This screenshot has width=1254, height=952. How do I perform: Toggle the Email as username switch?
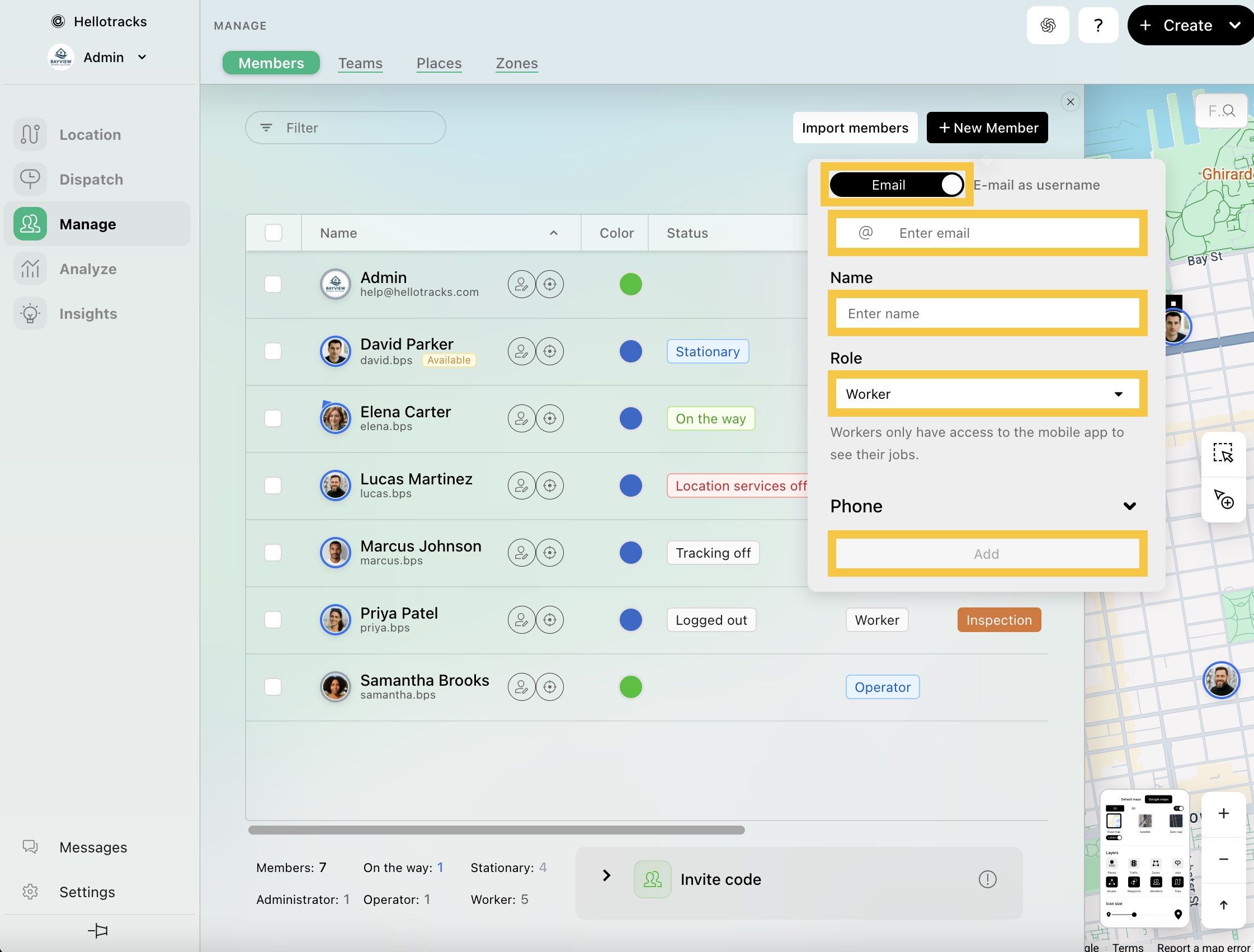click(x=896, y=185)
